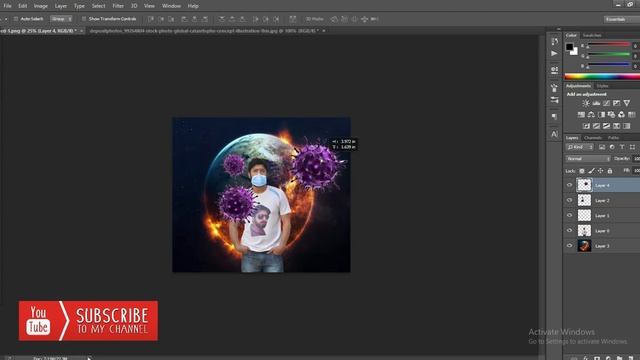640x360 pixels.
Task: Hide Layer 3 with its eye icon
Action: (569, 245)
